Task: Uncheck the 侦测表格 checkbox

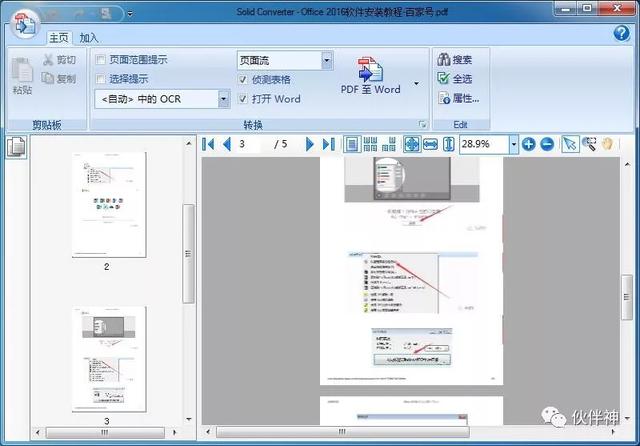Action: coord(242,79)
